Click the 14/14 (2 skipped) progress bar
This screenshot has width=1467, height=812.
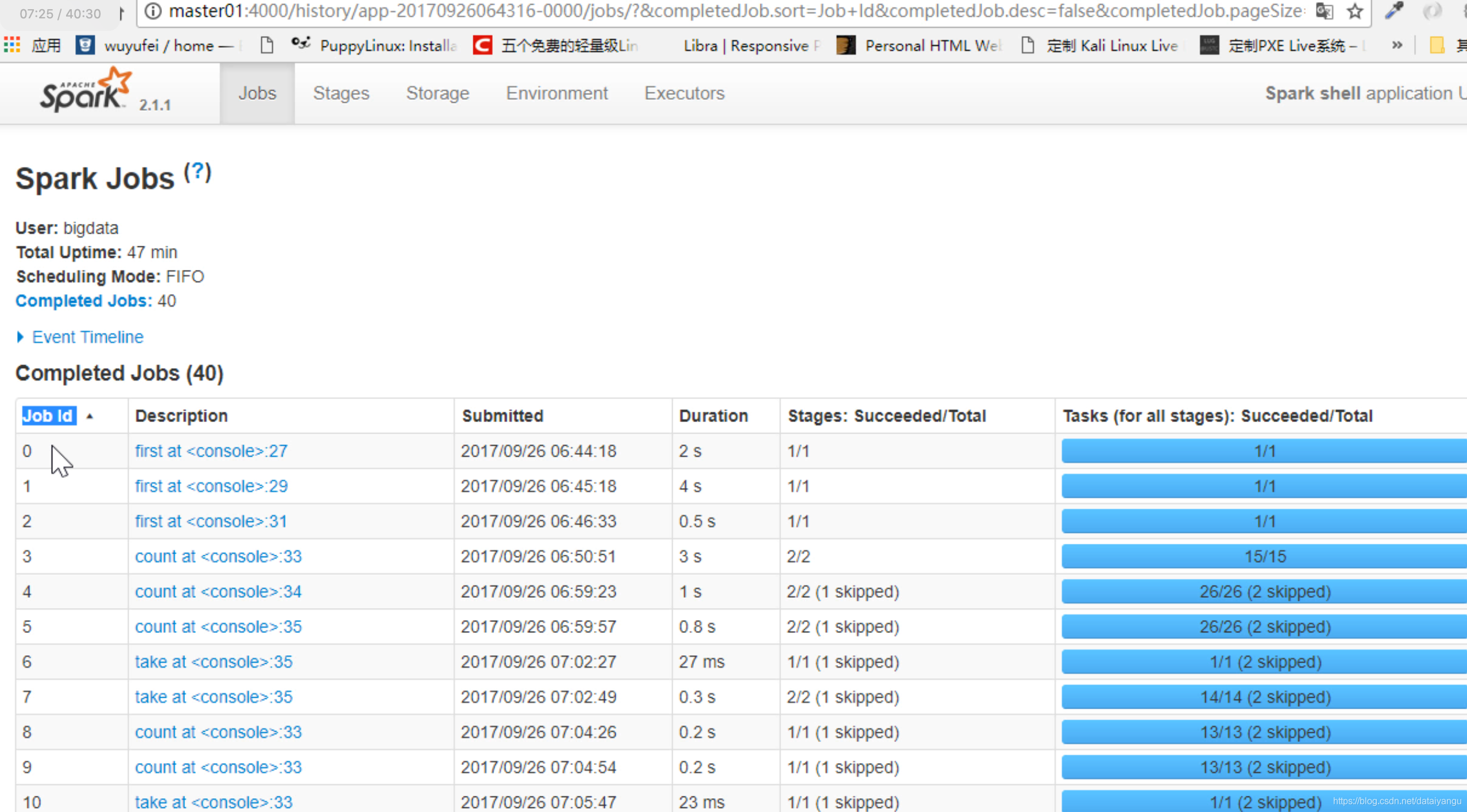[x=1264, y=697]
